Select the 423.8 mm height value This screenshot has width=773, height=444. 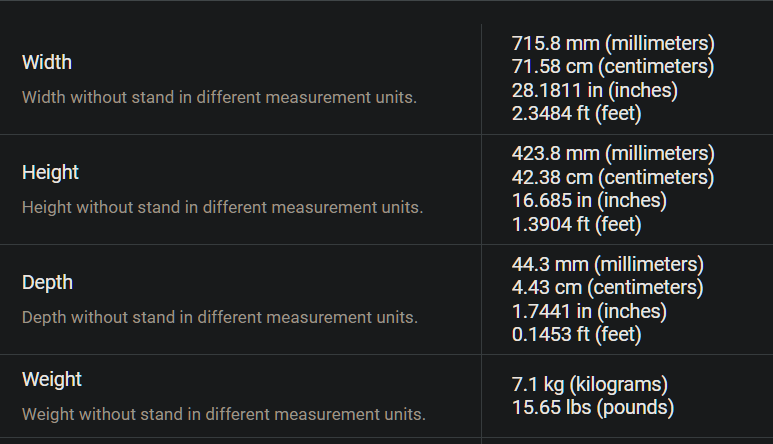(613, 153)
